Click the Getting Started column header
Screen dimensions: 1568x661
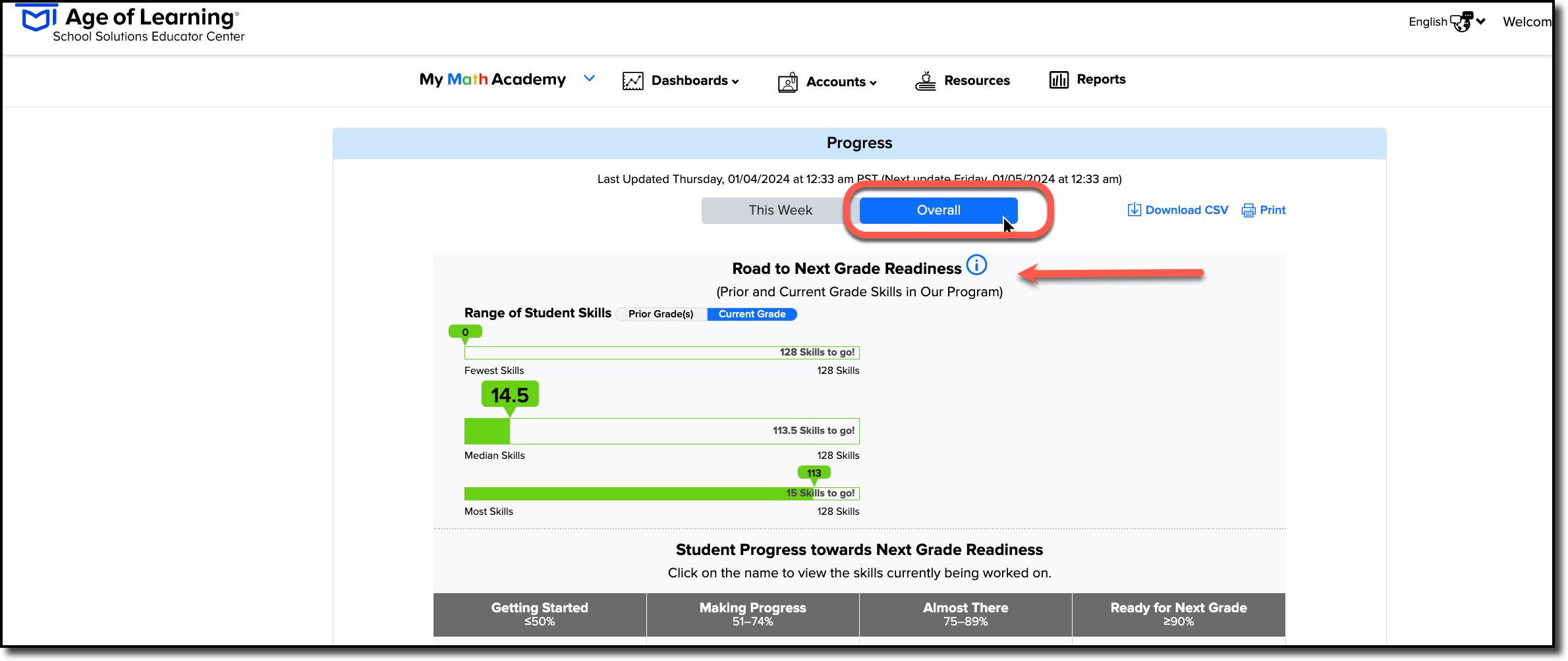540,614
